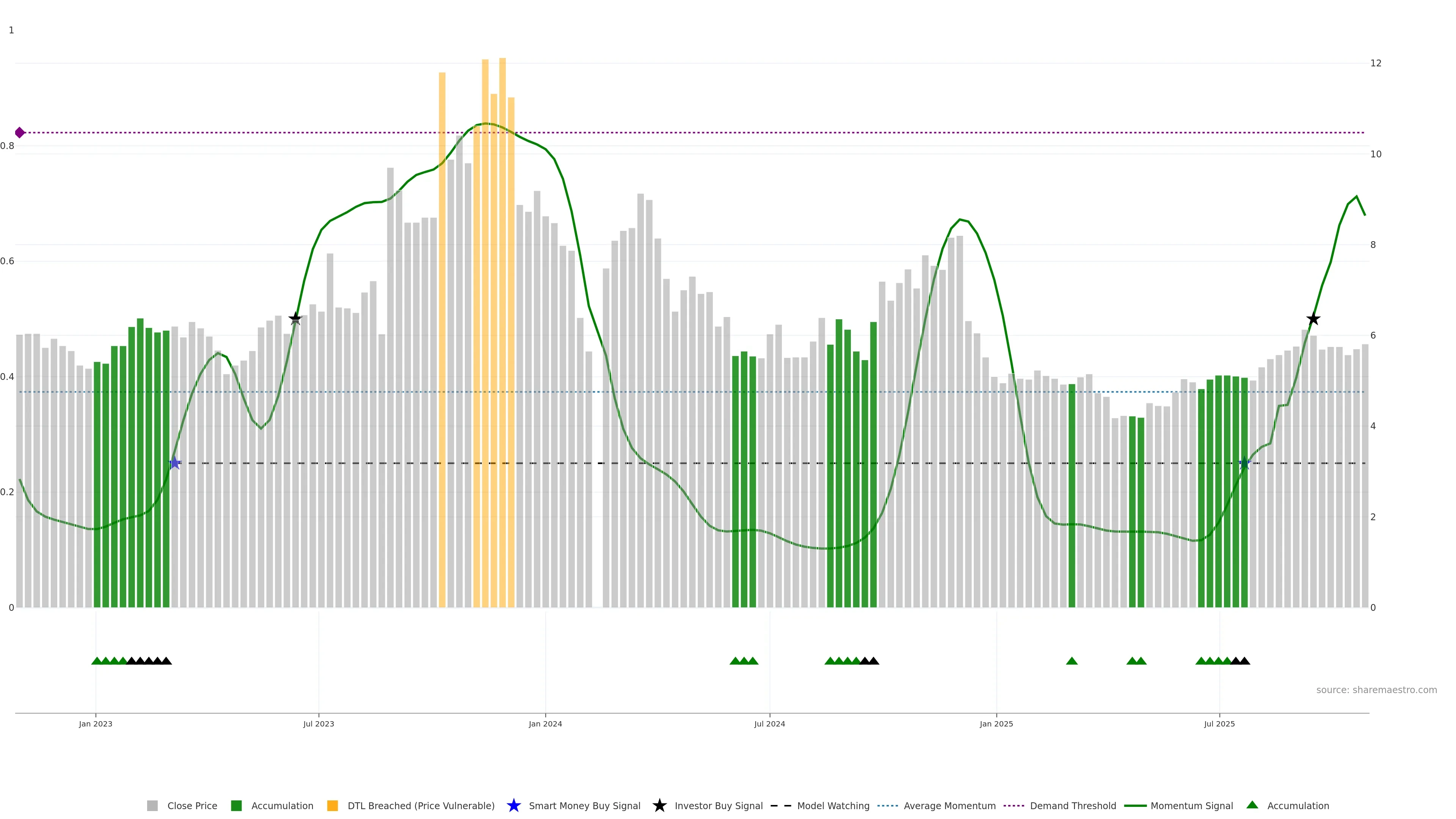Click the first black Investor Buy star
The width and height of the screenshot is (1456, 819).
coord(295,319)
